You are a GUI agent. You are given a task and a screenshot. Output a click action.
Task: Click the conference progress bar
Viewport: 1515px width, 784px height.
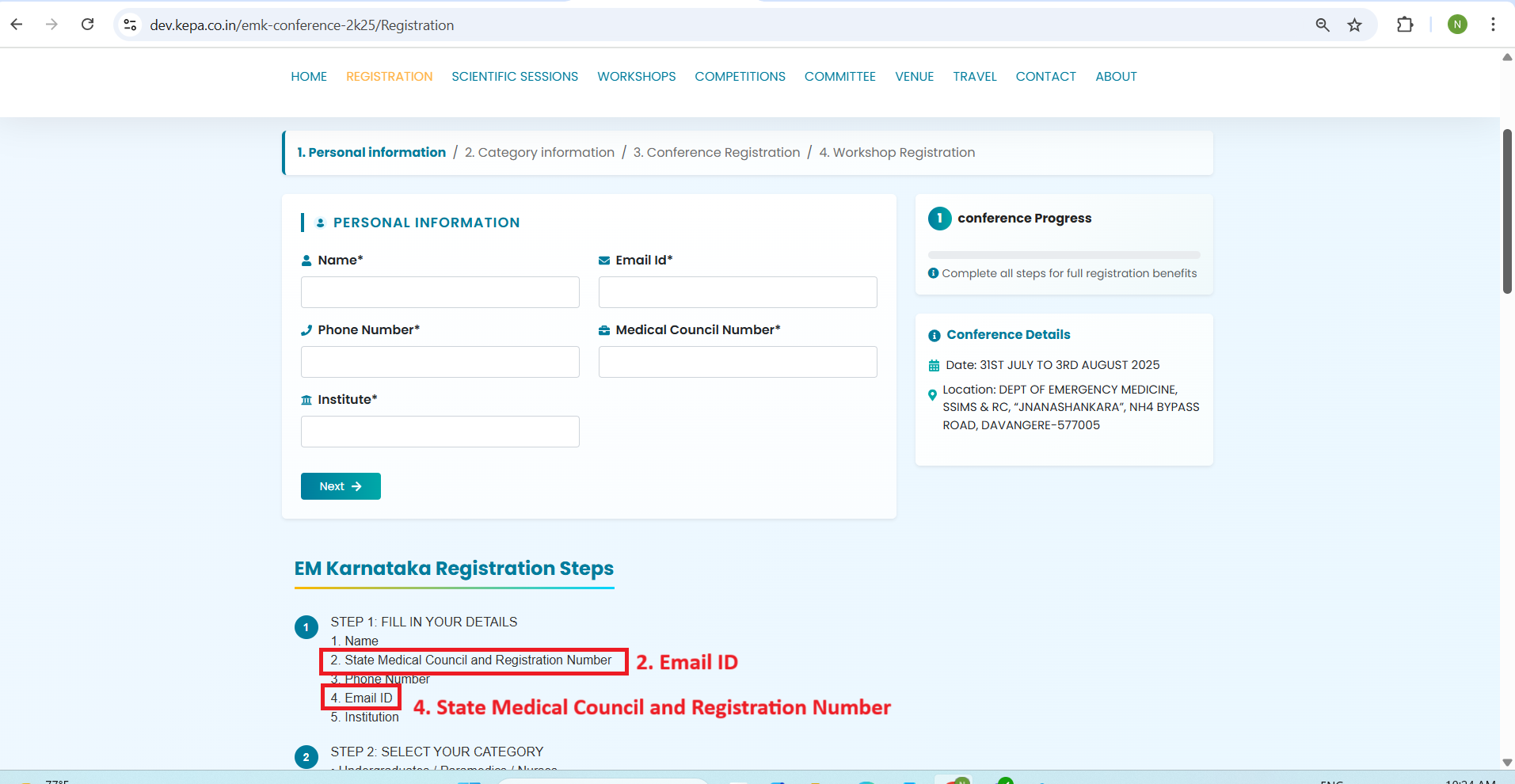click(x=1064, y=255)
